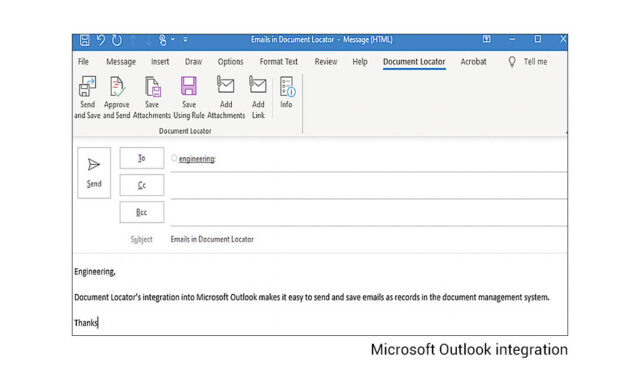Toggle touch/mouse mode icon
The height and width of the screenshot is (384, 640).
pyautogui.click(x=162, y=40)
